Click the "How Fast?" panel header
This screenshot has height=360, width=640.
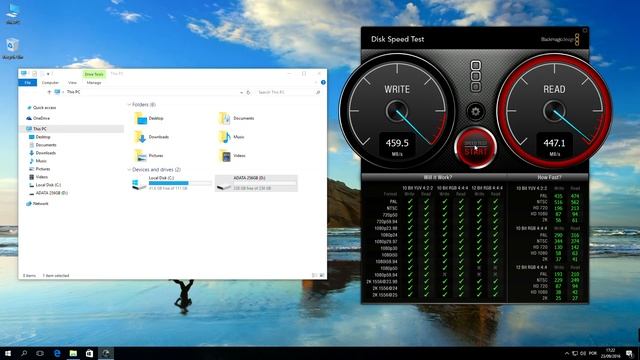click(549, 177)
